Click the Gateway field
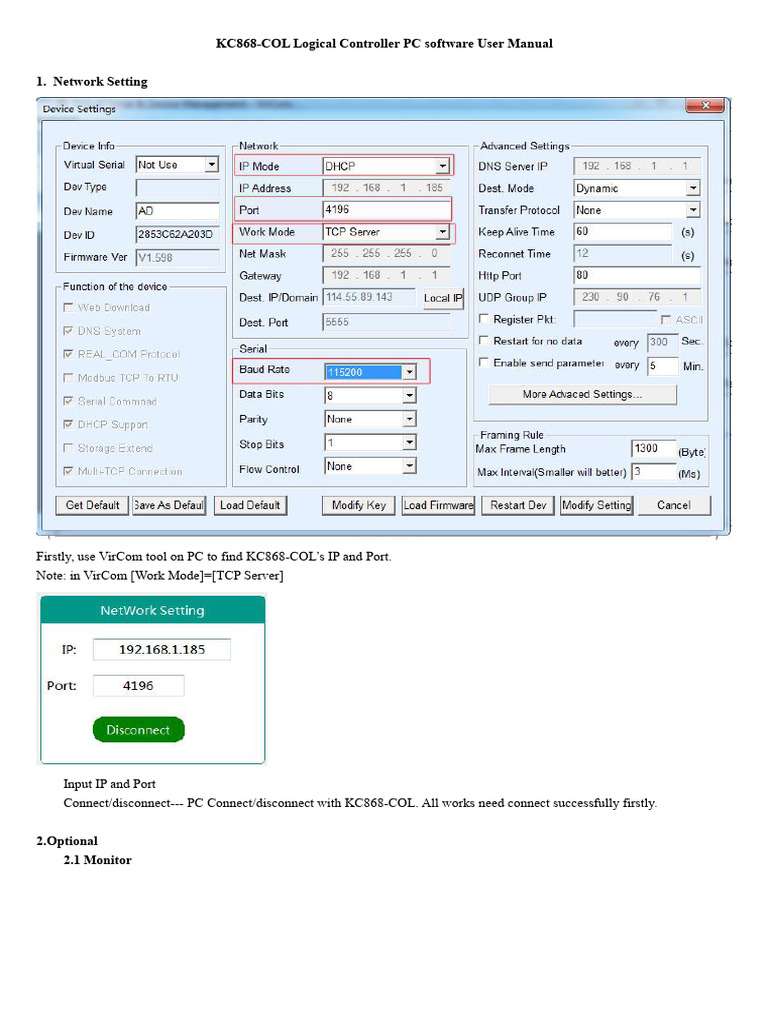 coord(386,275)
